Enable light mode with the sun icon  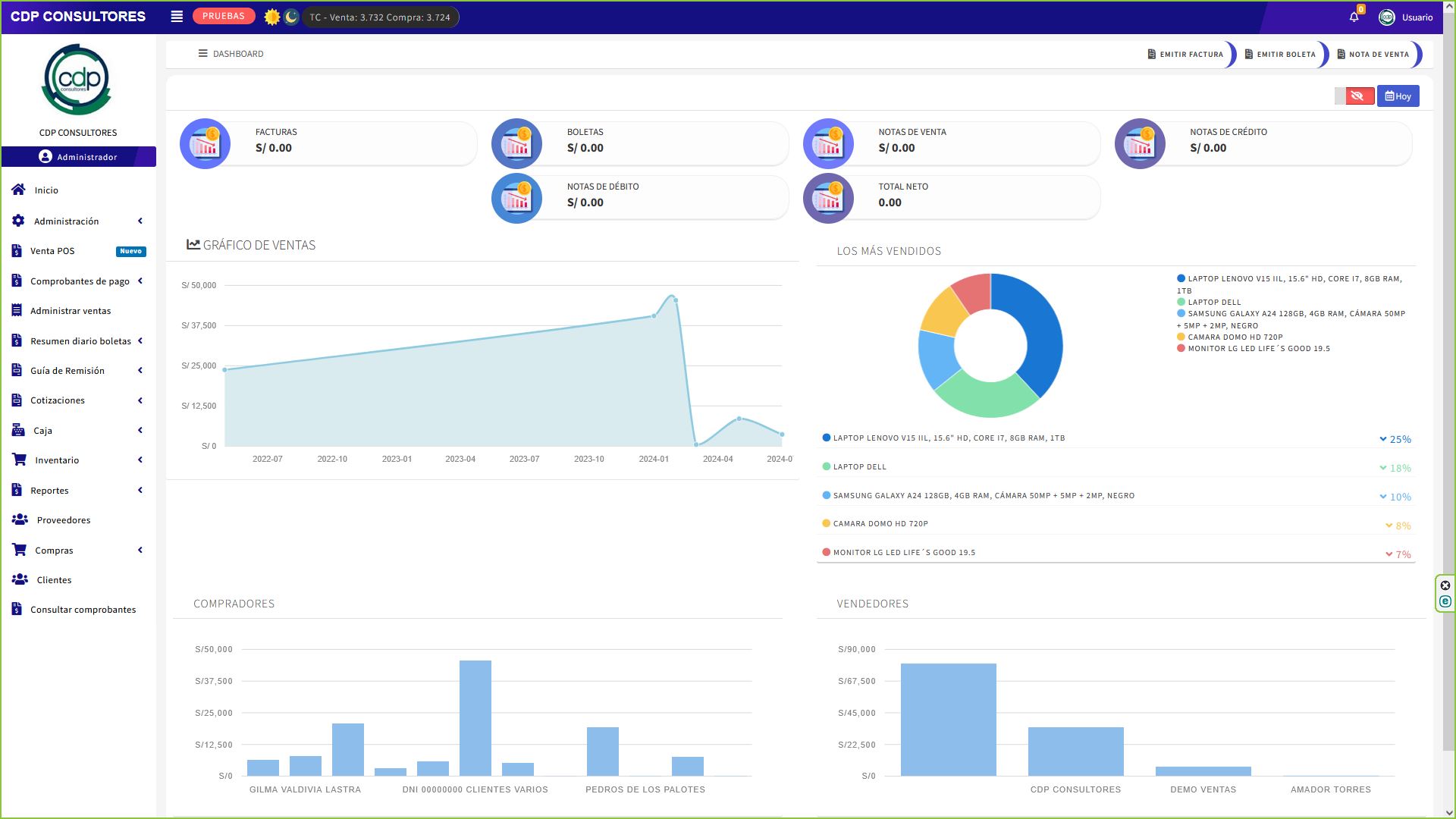coord(271,15)
